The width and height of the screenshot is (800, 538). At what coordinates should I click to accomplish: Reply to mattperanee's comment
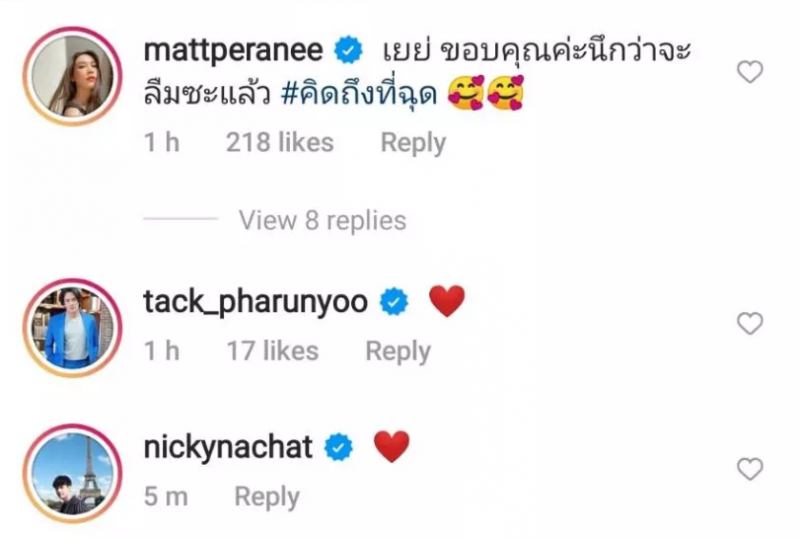coord(413,143)
